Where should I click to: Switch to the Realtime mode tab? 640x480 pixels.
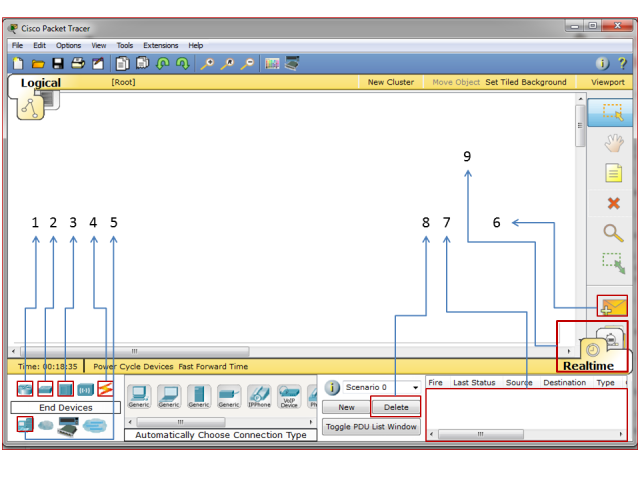[x=588, y=366]
